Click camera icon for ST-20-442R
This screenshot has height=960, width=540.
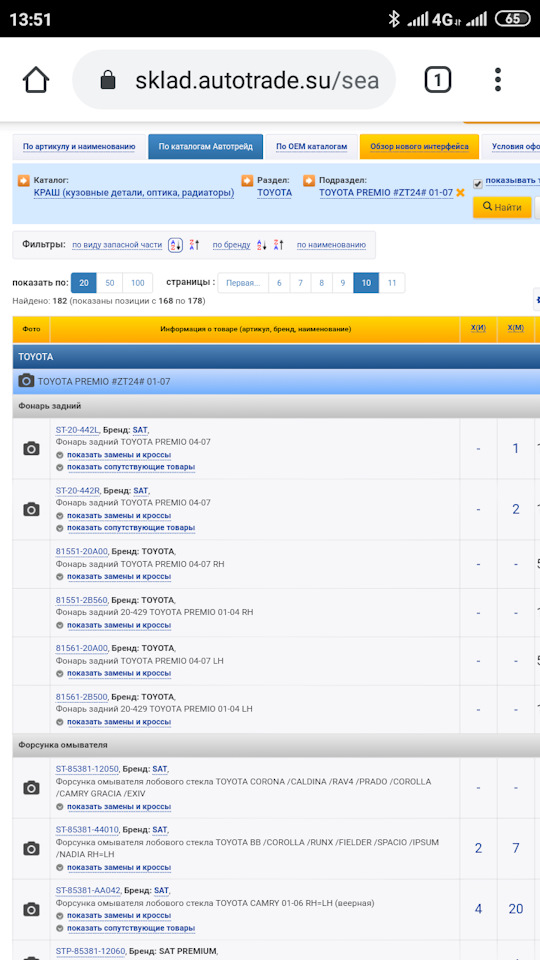click(31, 509)
